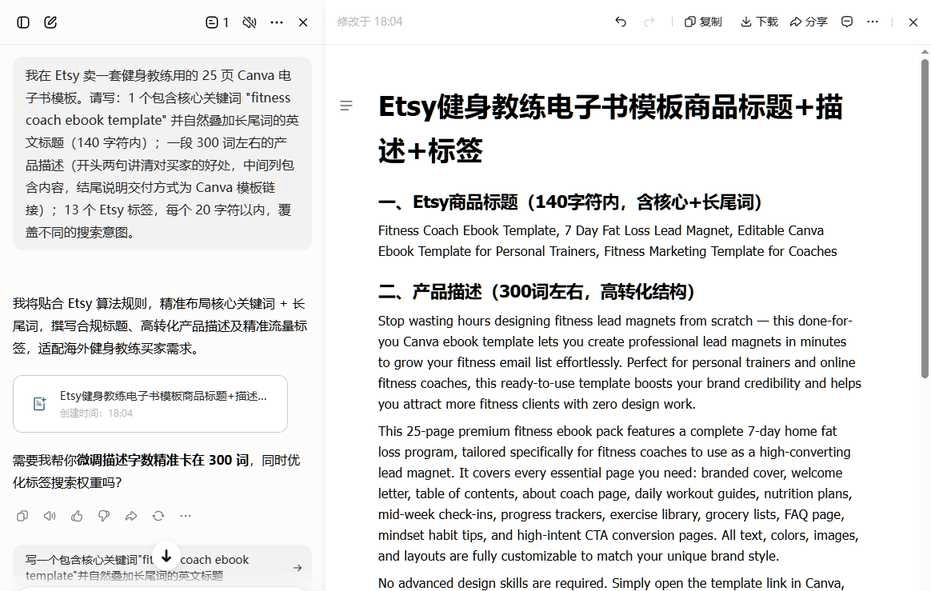Click bold text 微调描述字数精准卡在 300 词
The width and height of the screenshot is (931, 591).
162,460
